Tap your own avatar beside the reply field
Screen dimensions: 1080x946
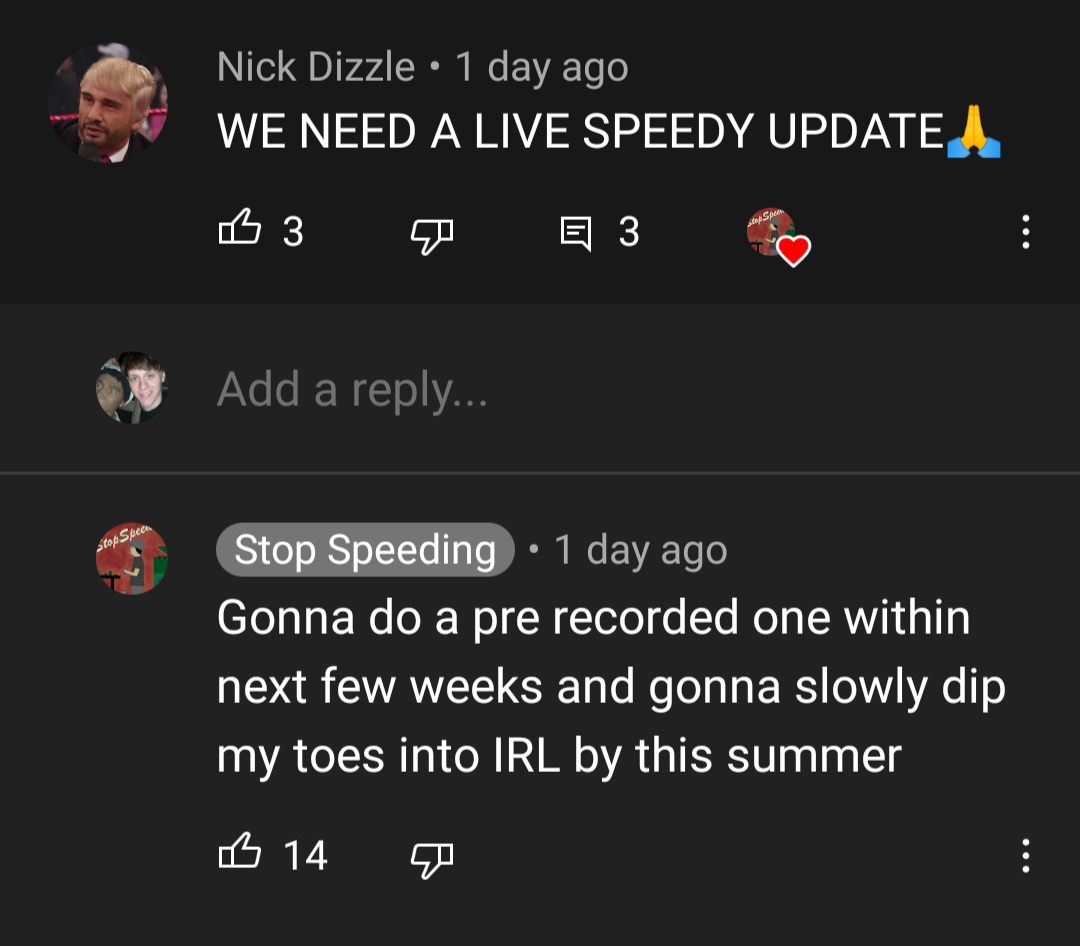click(x=132, y=388)
